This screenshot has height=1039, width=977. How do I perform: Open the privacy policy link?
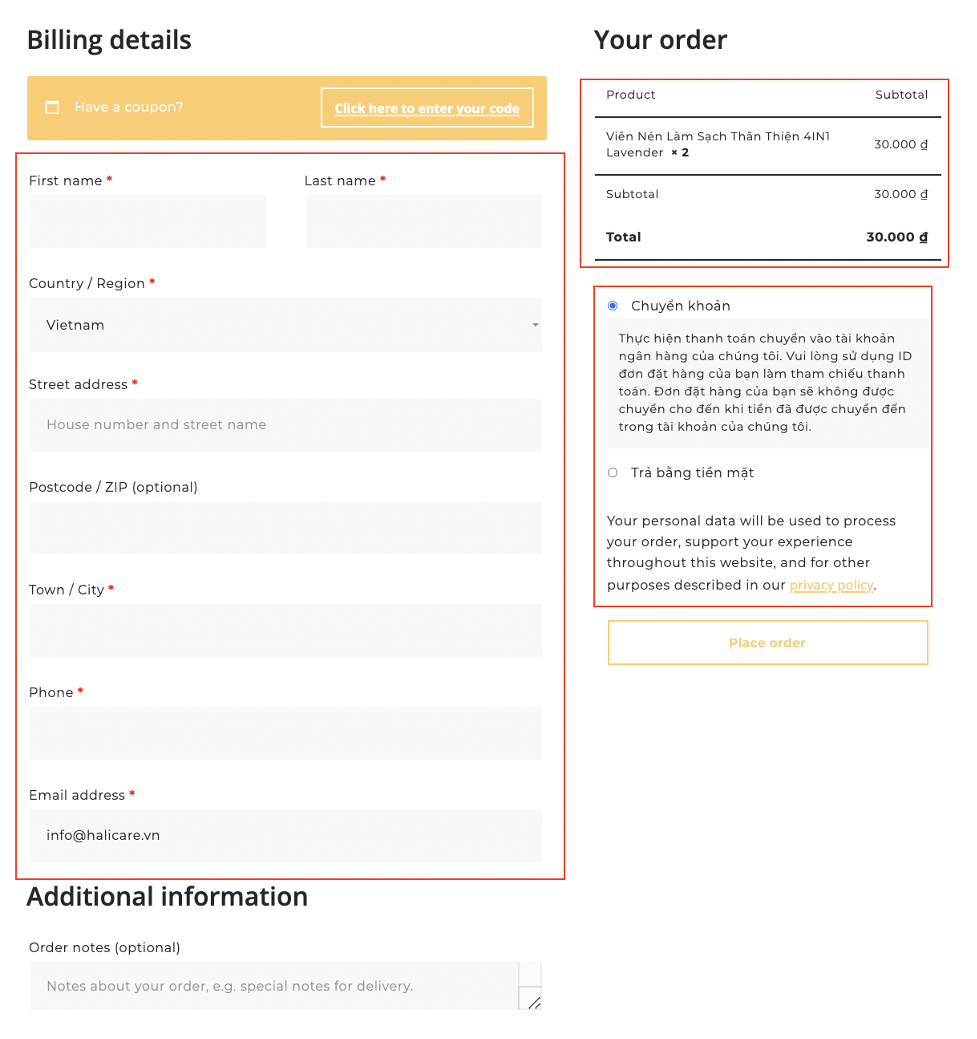pyautogui.click(x=831, y=585)
